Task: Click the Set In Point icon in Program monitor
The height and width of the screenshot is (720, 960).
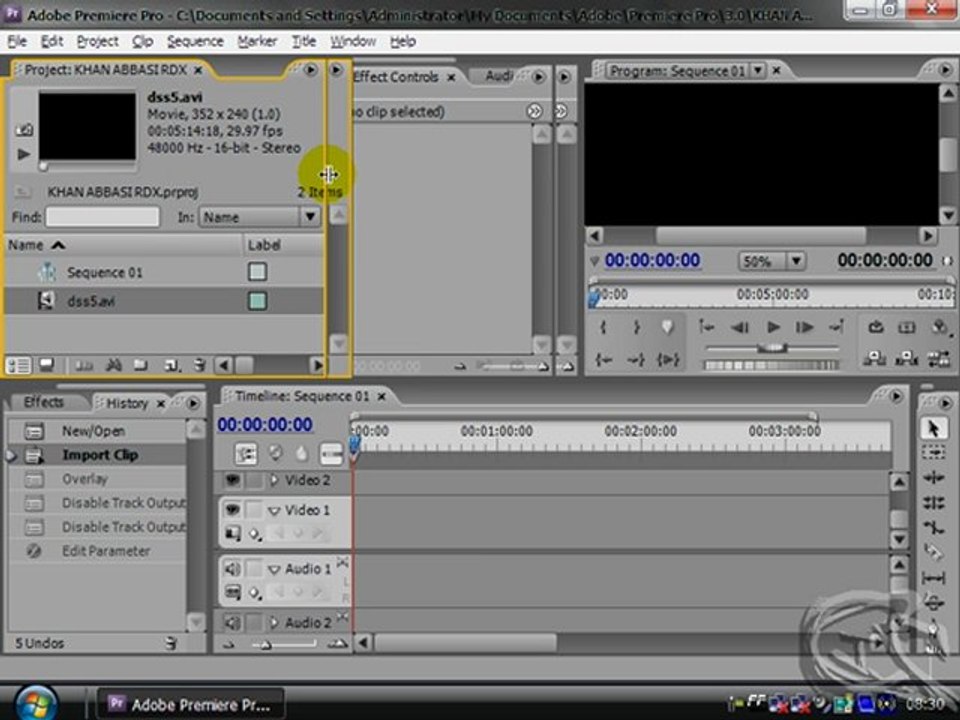Action: (x=604, y=328)
